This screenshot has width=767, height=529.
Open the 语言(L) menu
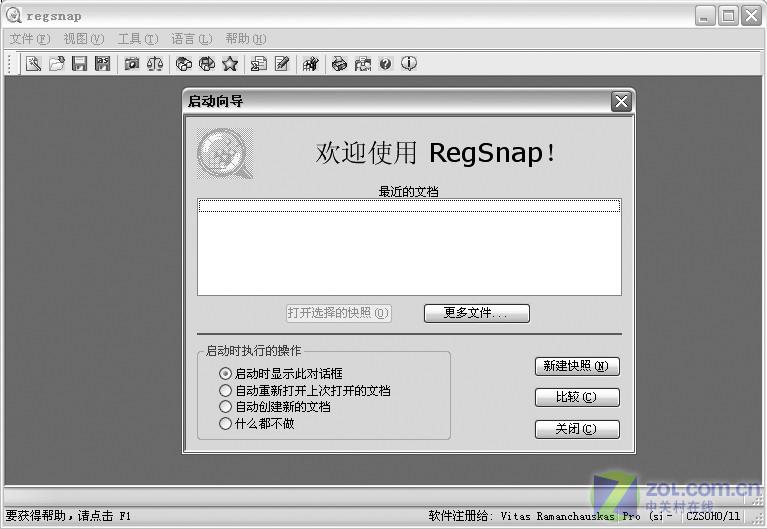click(192, 39)
